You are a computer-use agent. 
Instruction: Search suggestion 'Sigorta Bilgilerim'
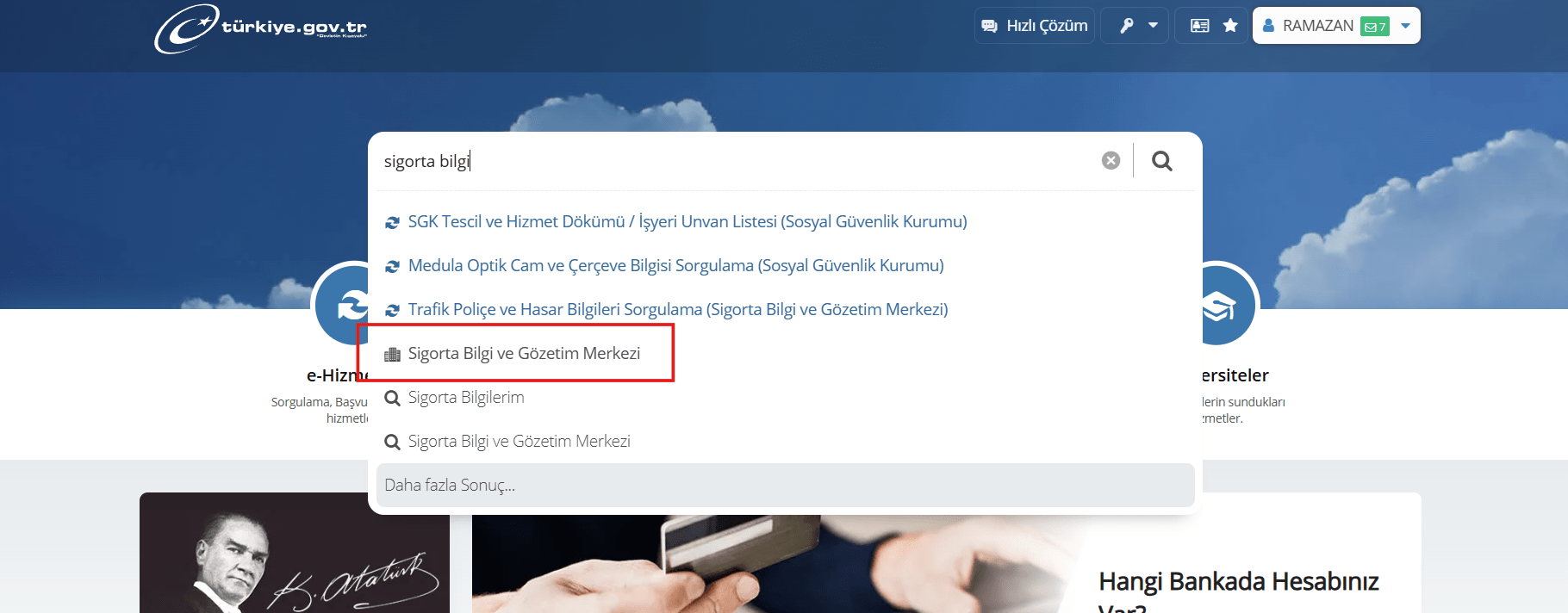point(466,398)
